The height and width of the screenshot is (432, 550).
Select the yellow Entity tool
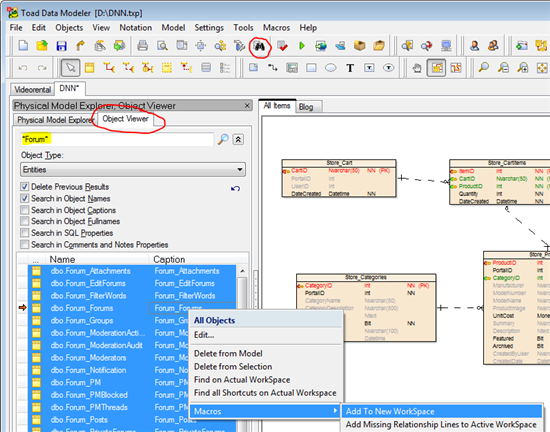tap(89, 68)
